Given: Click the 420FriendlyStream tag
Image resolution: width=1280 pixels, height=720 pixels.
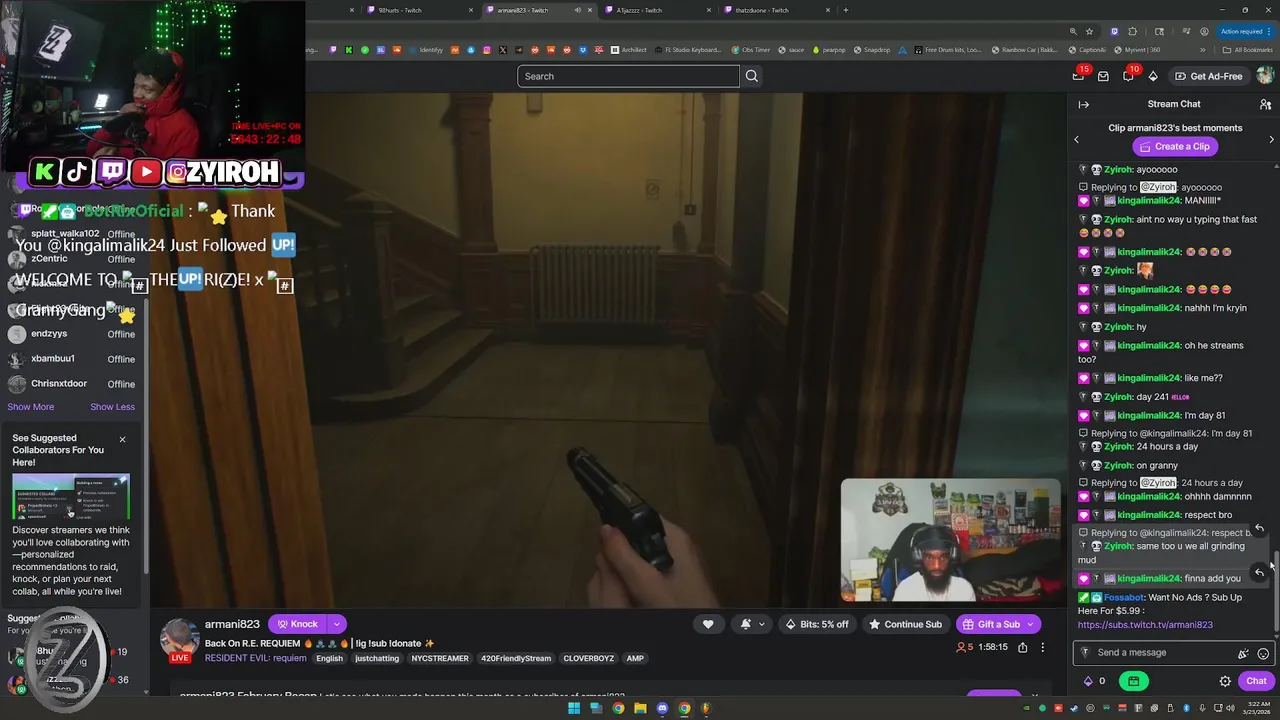Looking at the screenshot, I should click(515, 658).
